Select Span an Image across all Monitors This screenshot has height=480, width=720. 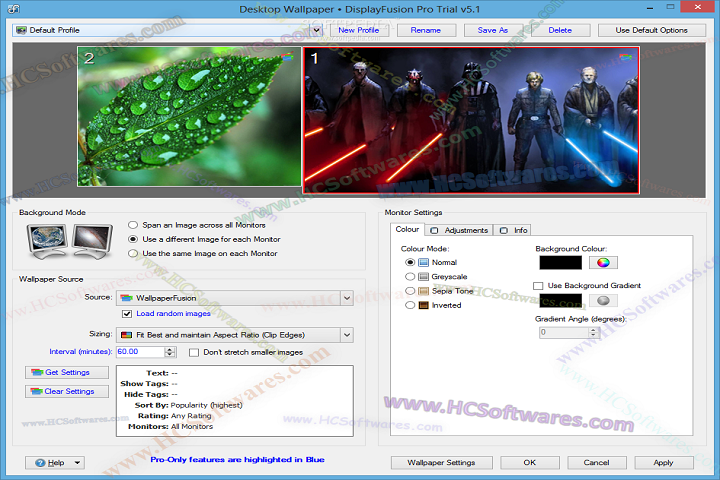pos(133,225)
